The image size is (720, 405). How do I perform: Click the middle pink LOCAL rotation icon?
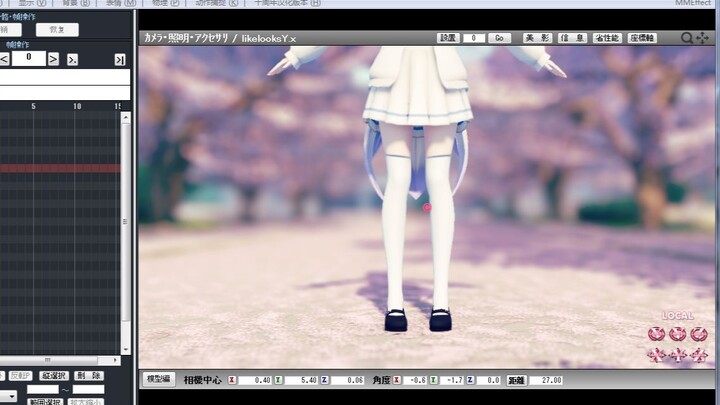click(678, 334)
